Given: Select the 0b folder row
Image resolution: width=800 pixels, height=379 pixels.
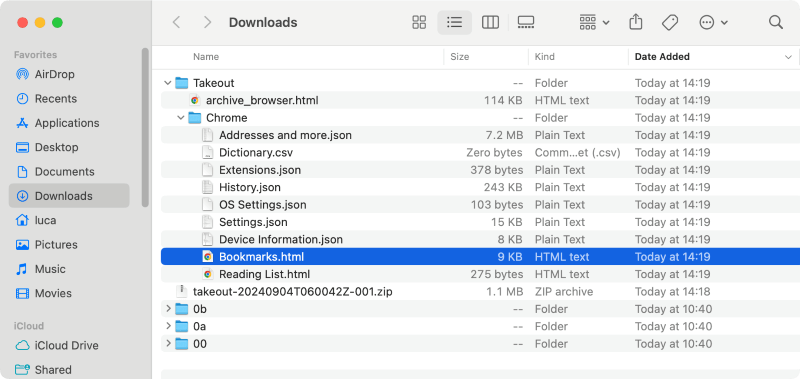Looking at the screenshot, I should (x=480, y=309).
